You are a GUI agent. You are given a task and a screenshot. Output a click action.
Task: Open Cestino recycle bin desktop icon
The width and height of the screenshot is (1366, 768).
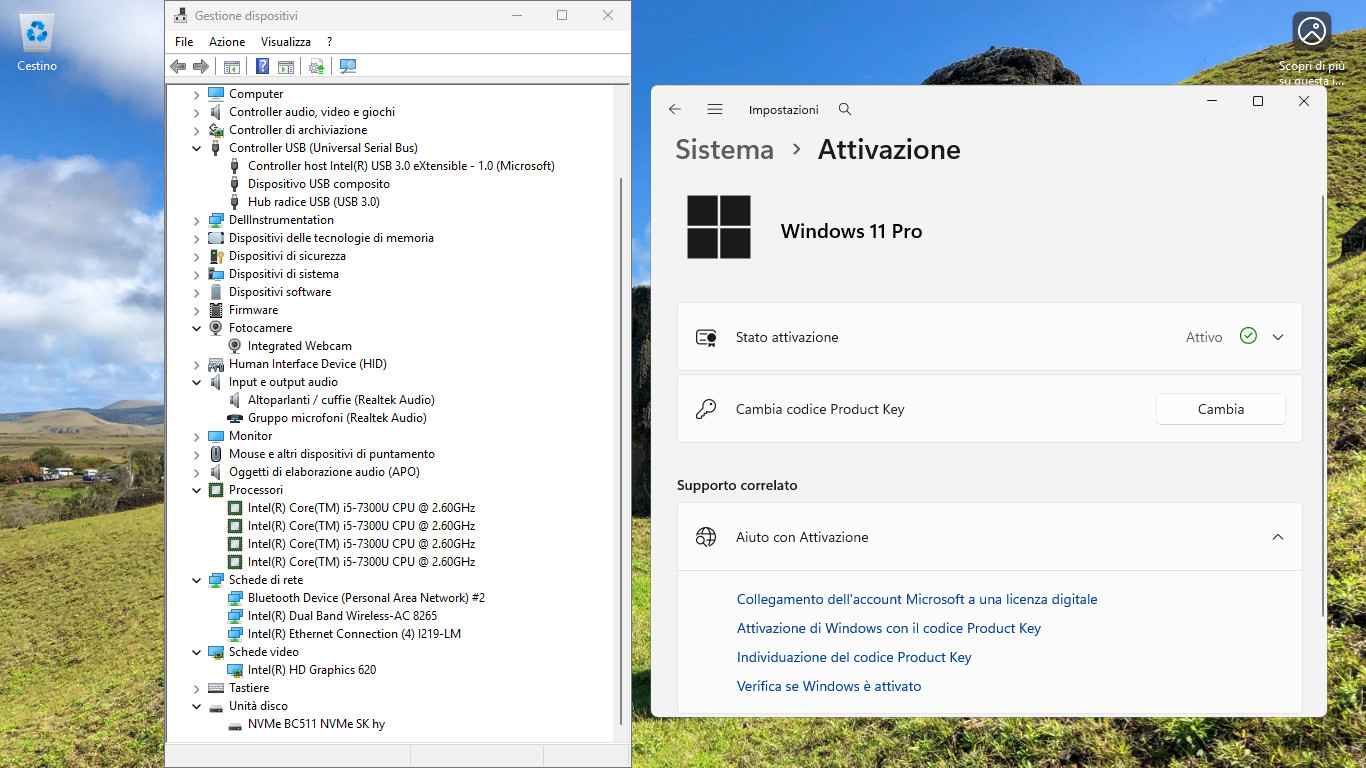click(37, 42)
